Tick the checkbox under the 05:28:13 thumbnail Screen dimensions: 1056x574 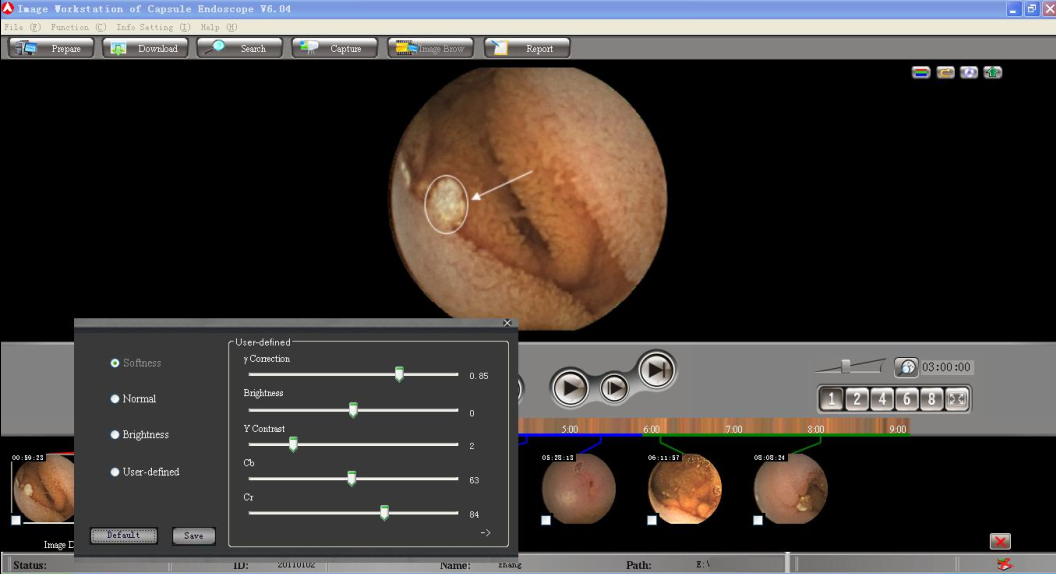[x=546, y=520]
